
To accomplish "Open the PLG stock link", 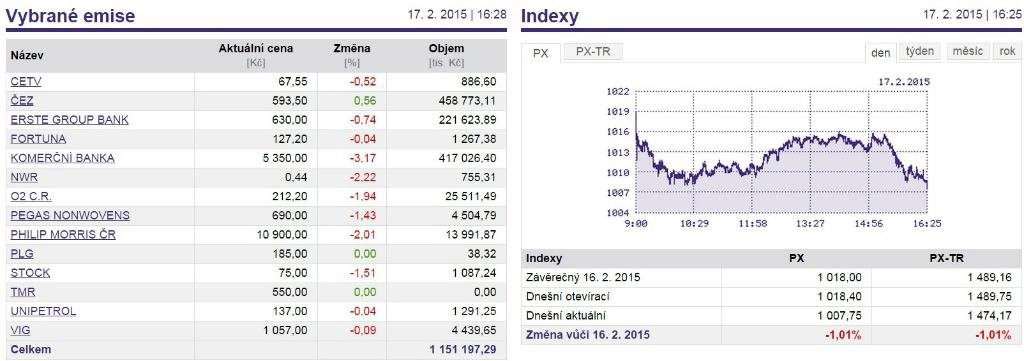I will tap(22, 254).
